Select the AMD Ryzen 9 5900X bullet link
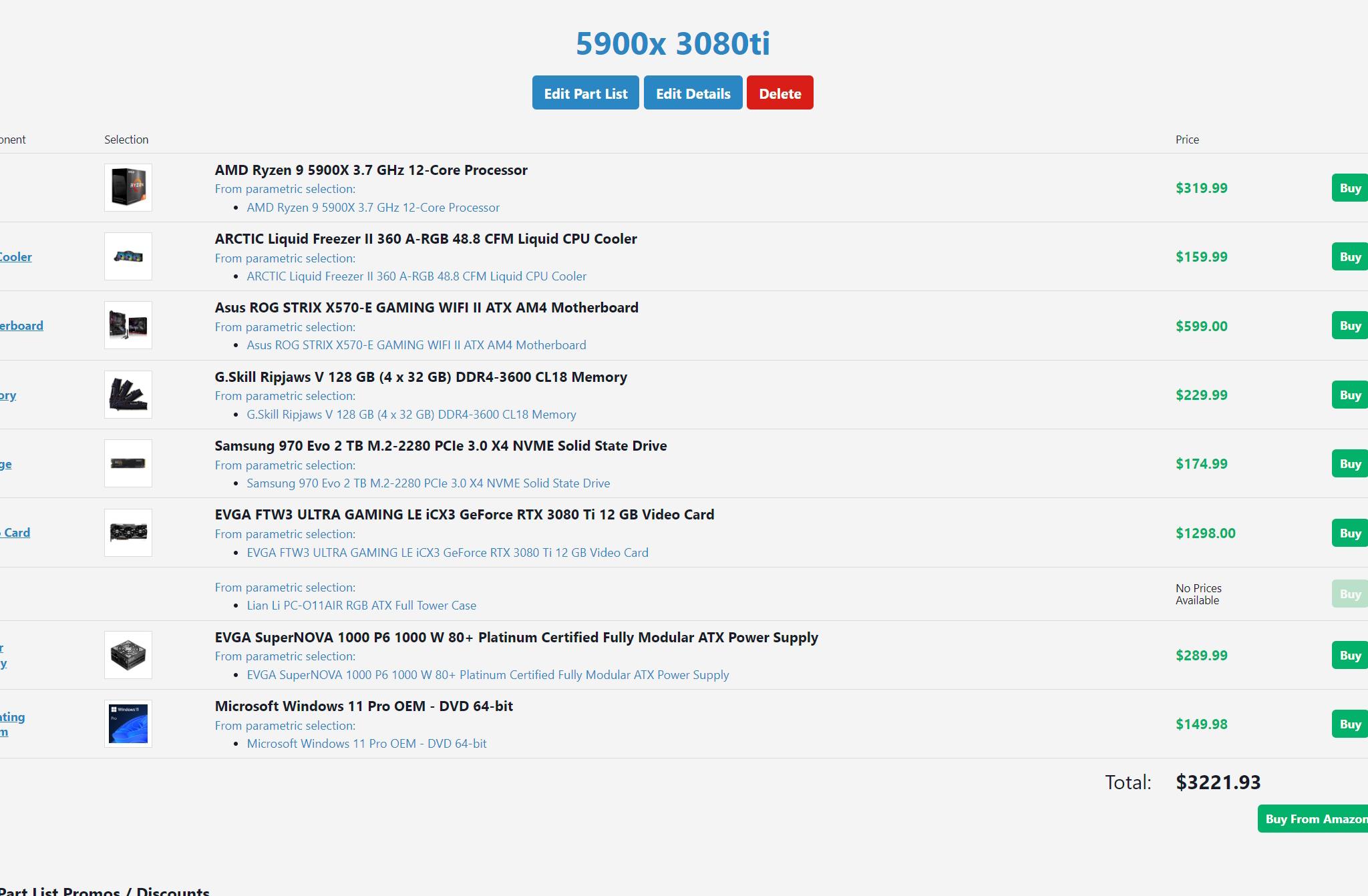This screenshot has height=896, width=1368. click(373, 208)
